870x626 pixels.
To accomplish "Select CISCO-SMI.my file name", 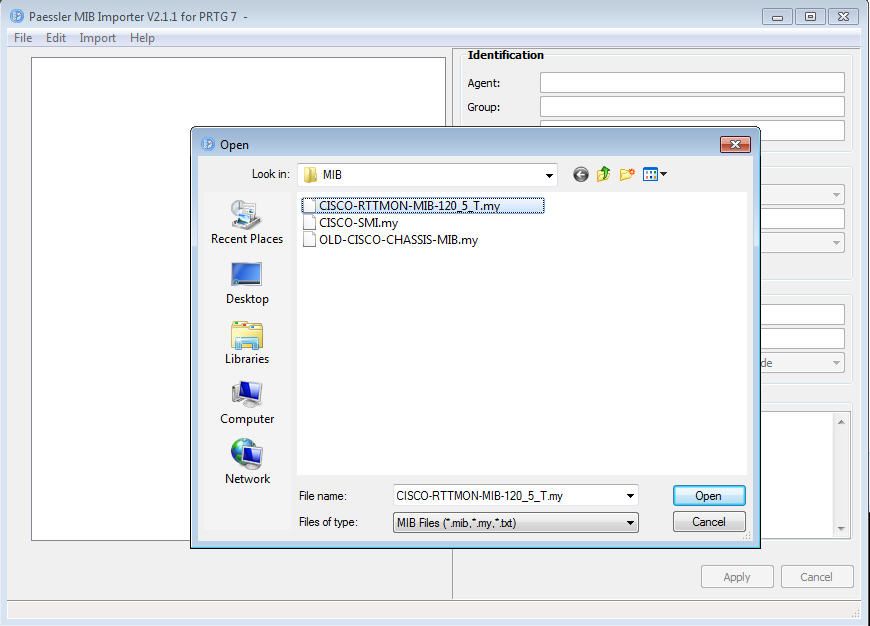I will click(358, 223).
